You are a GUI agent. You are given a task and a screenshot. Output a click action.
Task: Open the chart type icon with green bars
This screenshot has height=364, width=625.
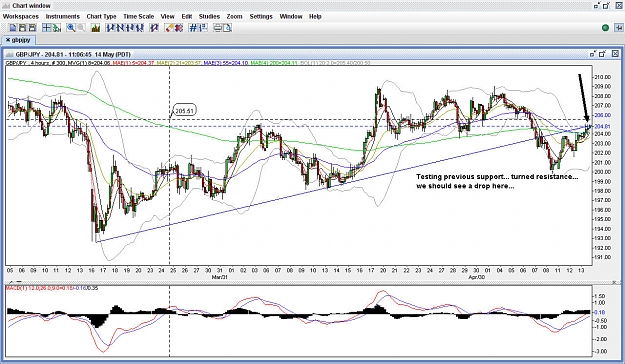click(x=95, y=28)
